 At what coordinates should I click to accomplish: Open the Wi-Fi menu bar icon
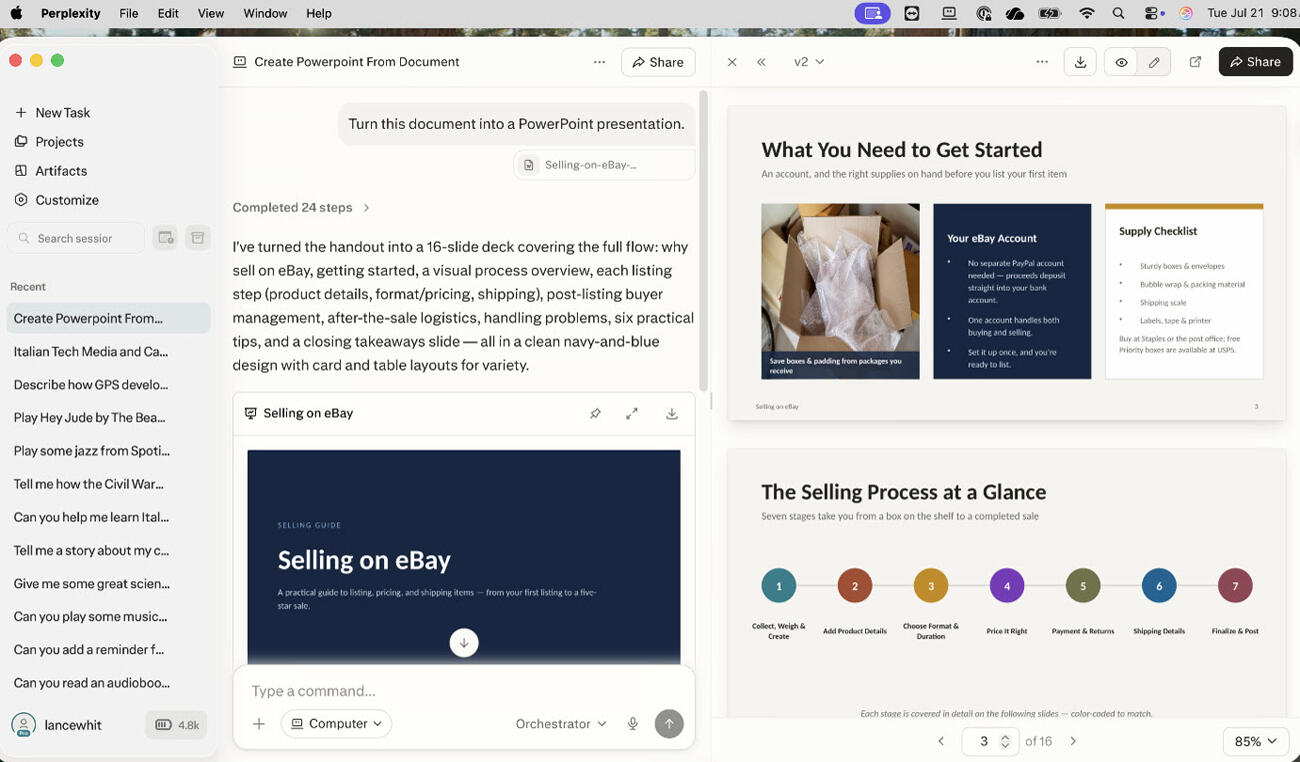click(x=1086, y=13)
